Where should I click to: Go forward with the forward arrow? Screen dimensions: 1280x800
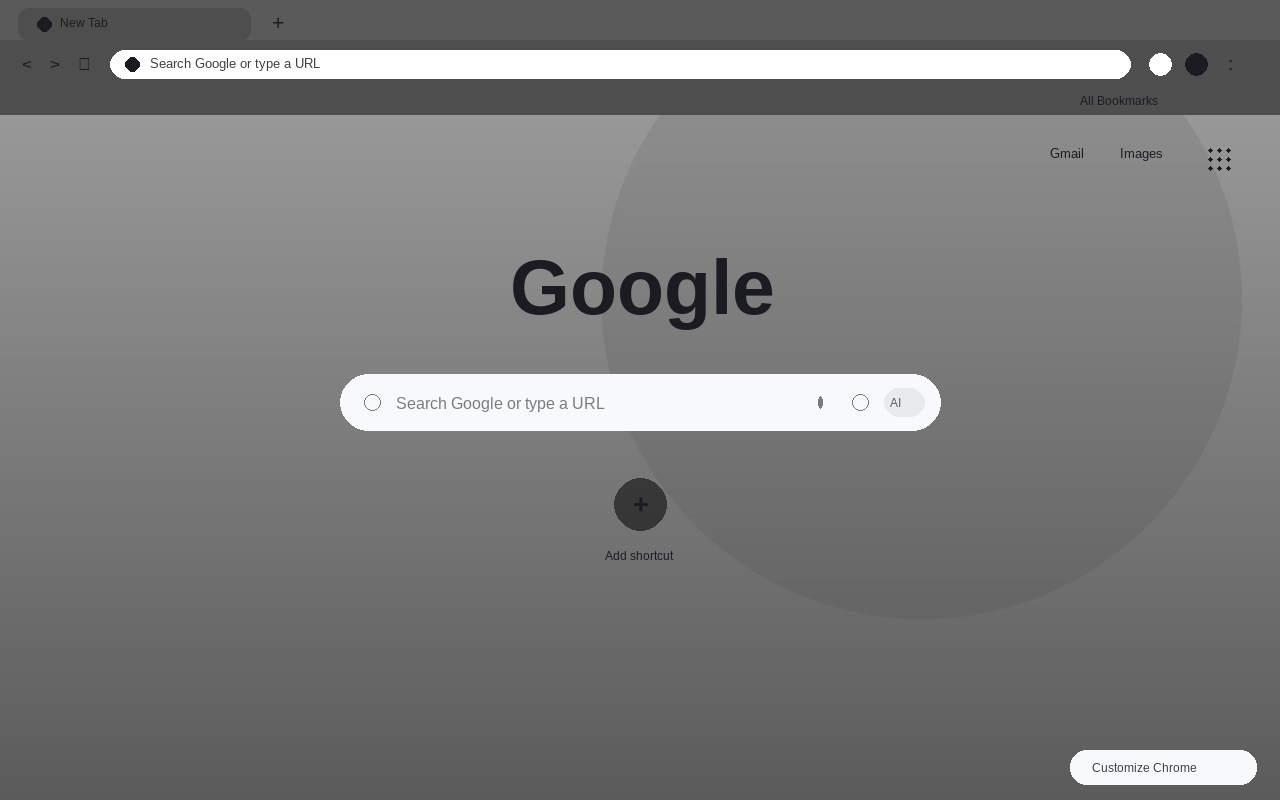(55, 64)
